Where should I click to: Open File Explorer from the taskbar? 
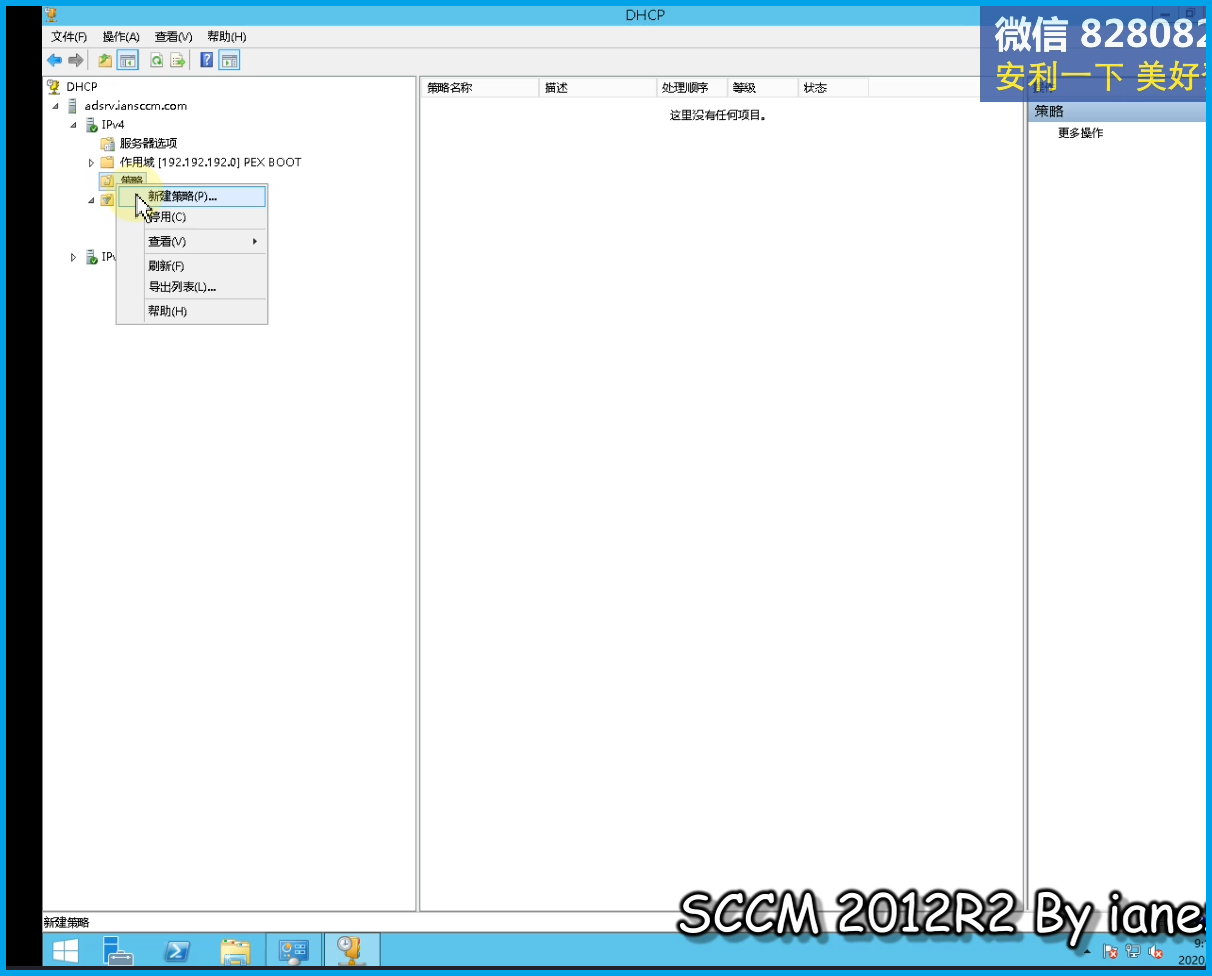236,950
